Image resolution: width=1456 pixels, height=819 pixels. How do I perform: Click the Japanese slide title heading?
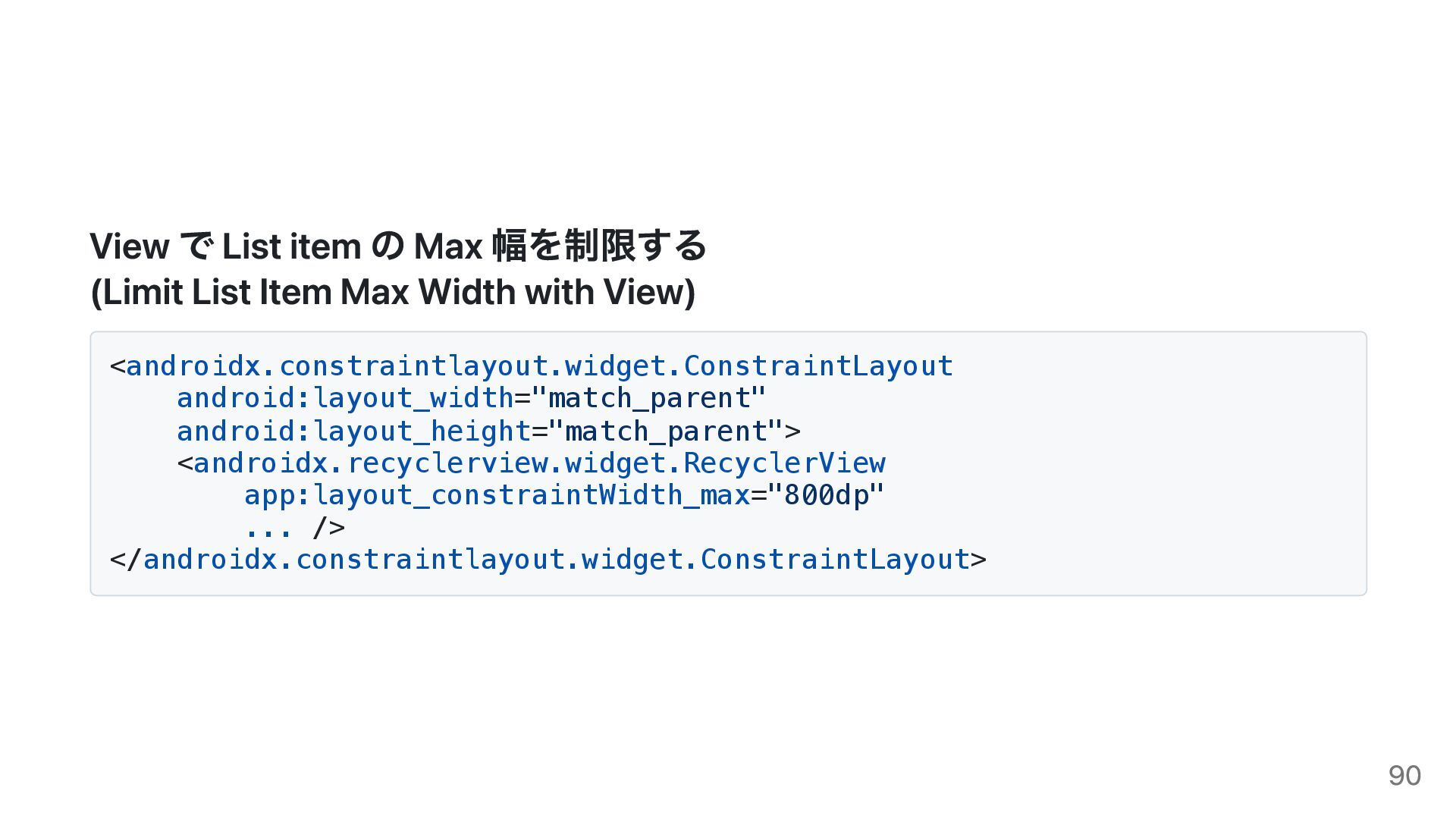point(398,246)
